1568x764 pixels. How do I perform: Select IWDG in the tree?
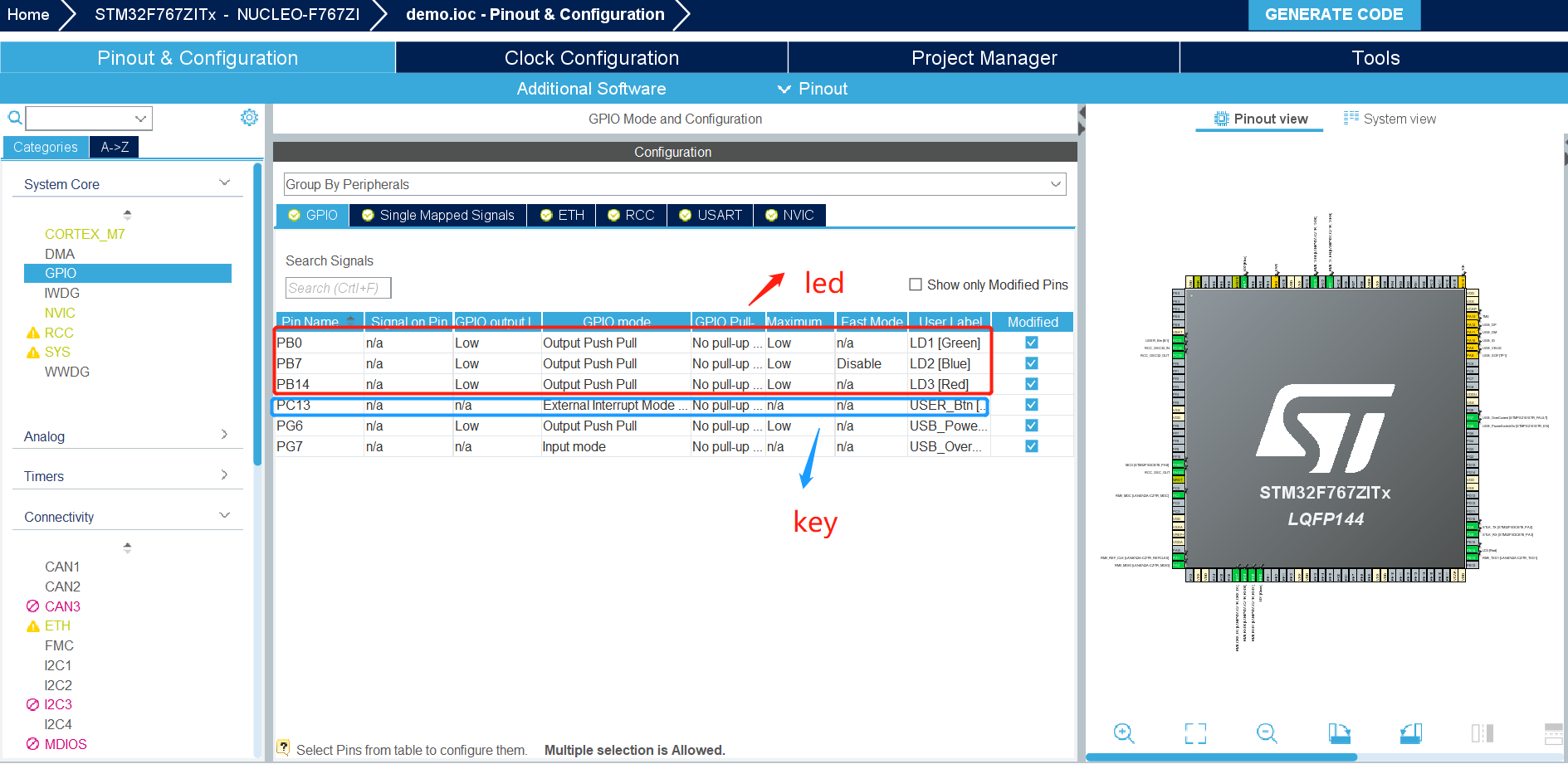[x=62, y=293]
